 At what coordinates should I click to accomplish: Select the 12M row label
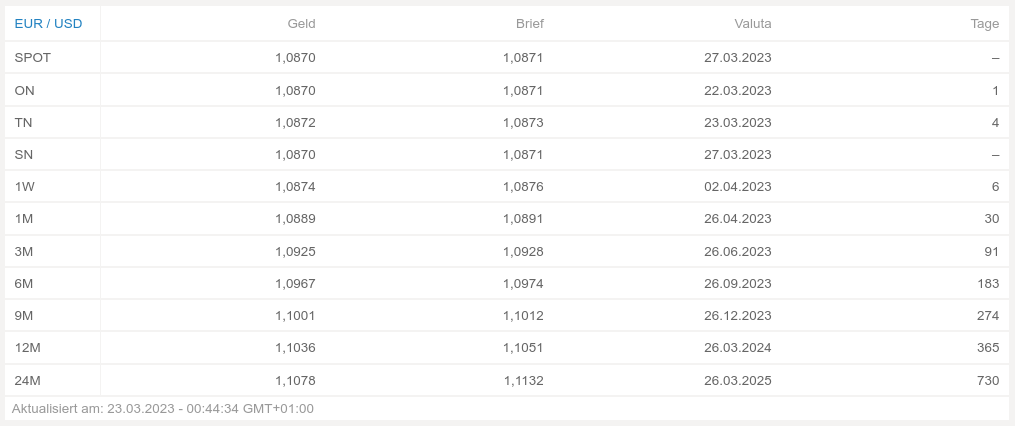(28, 348)
